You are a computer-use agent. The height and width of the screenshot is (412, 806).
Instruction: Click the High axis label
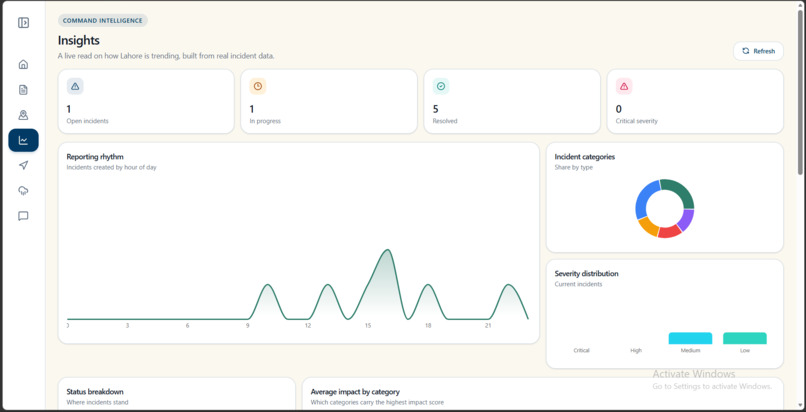tap(636, 350)
